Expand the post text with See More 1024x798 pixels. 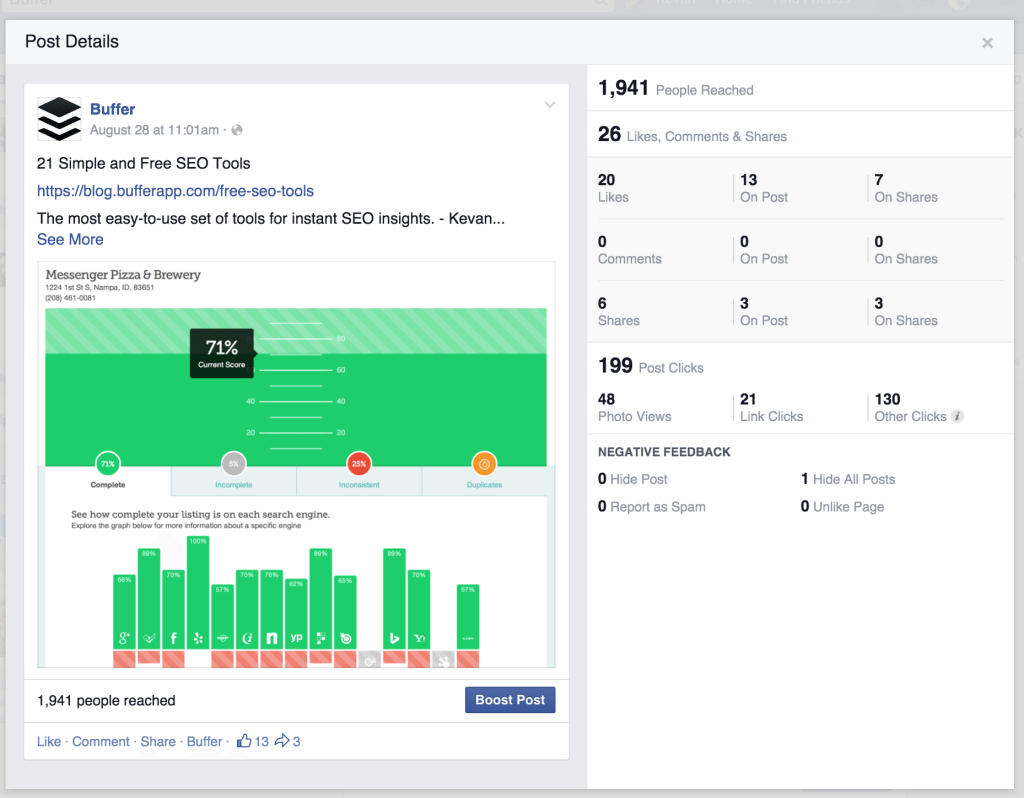click(x=70, y=239)
